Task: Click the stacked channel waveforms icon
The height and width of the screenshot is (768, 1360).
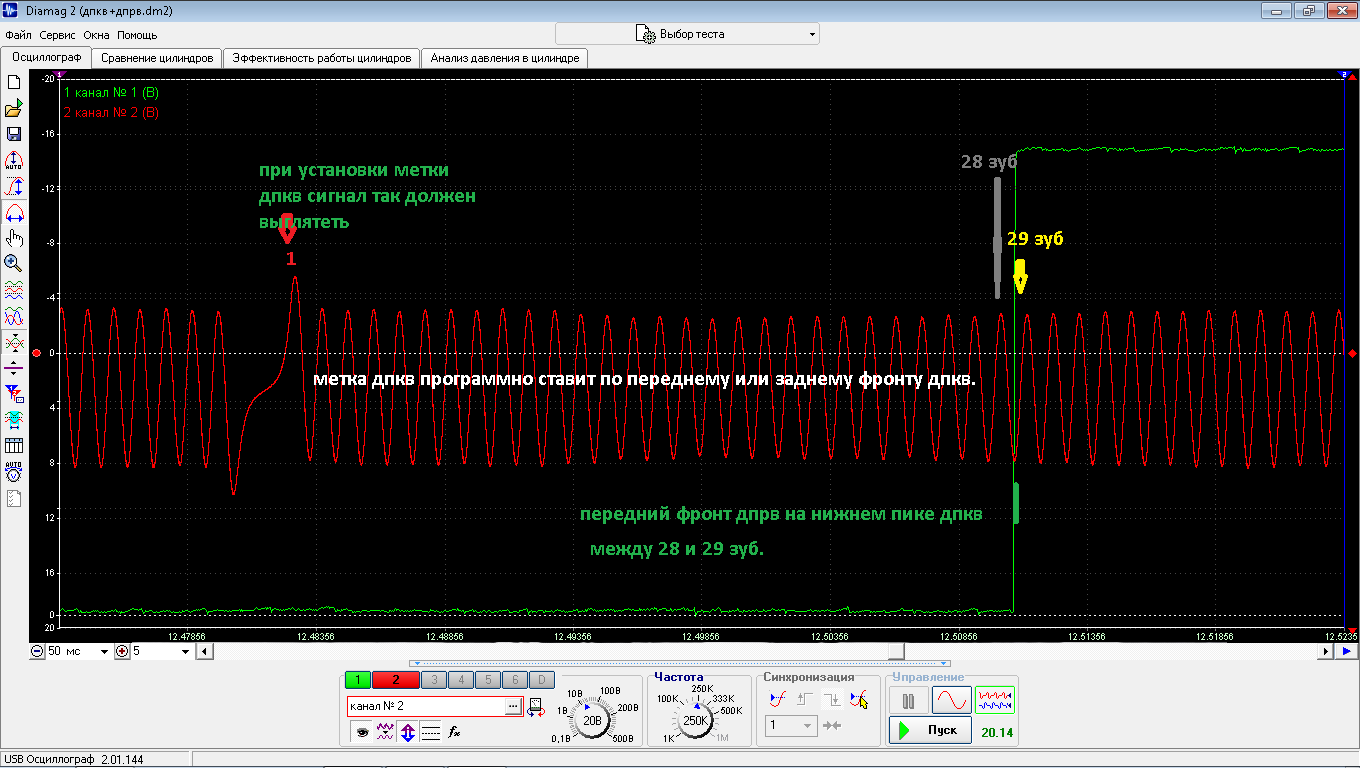Action: (x=14, y=290)
